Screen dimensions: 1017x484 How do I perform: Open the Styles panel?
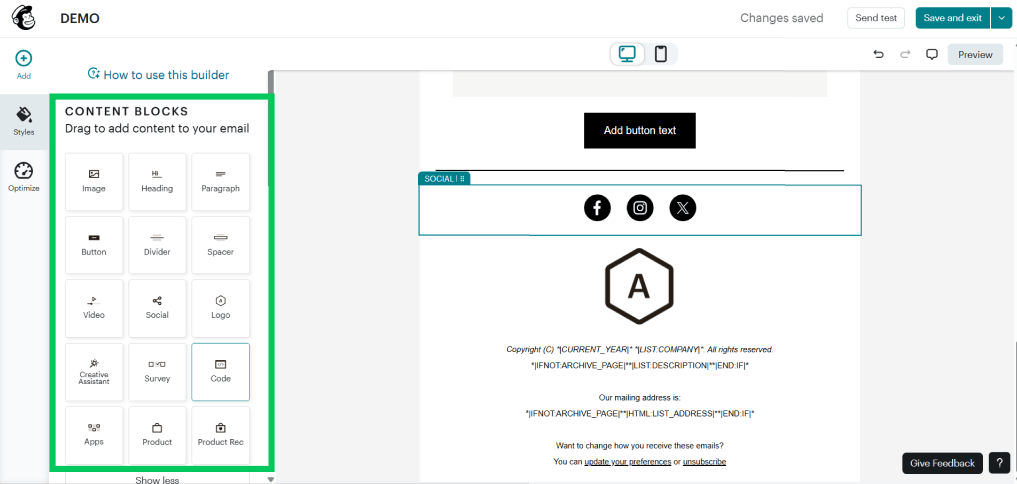[x=23, y=121]
